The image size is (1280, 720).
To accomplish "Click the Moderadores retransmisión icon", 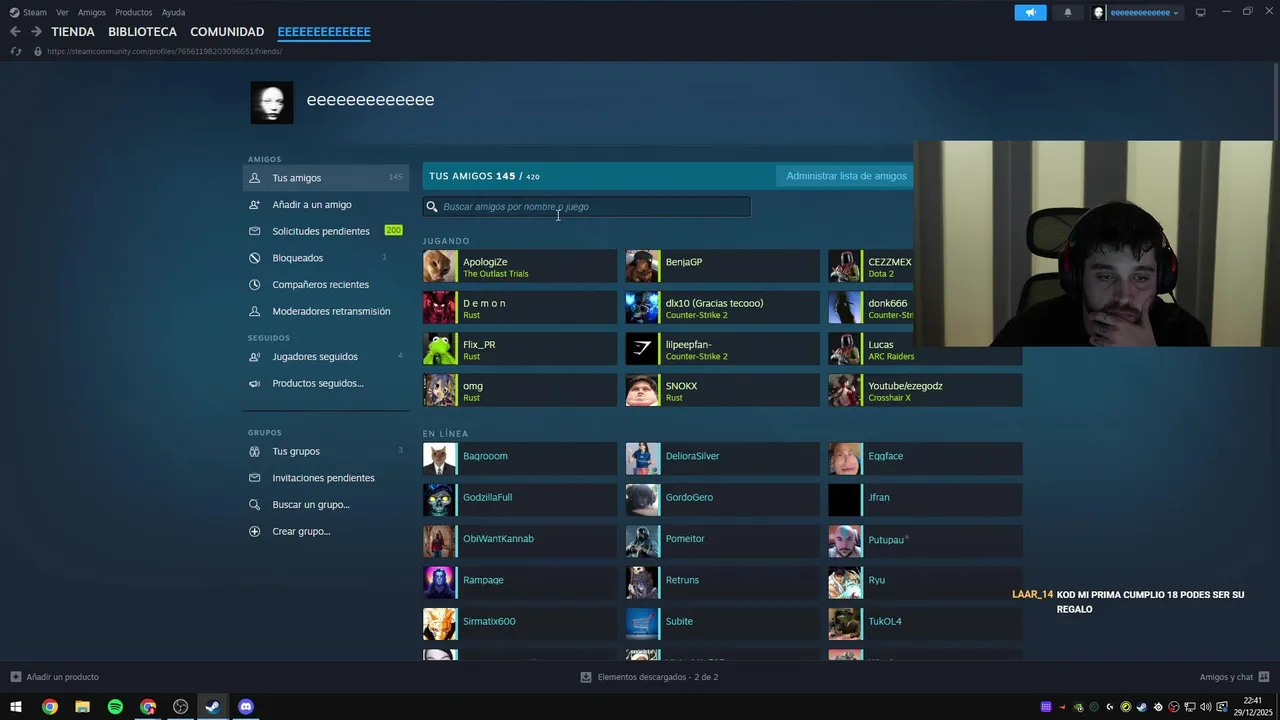I will click(x=254, y=311).
